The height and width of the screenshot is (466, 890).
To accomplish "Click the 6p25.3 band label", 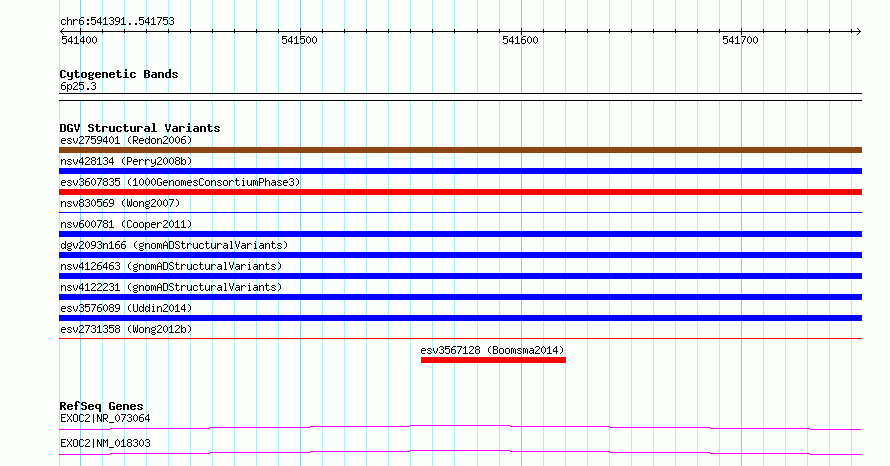I will click(x=78, y=86).
